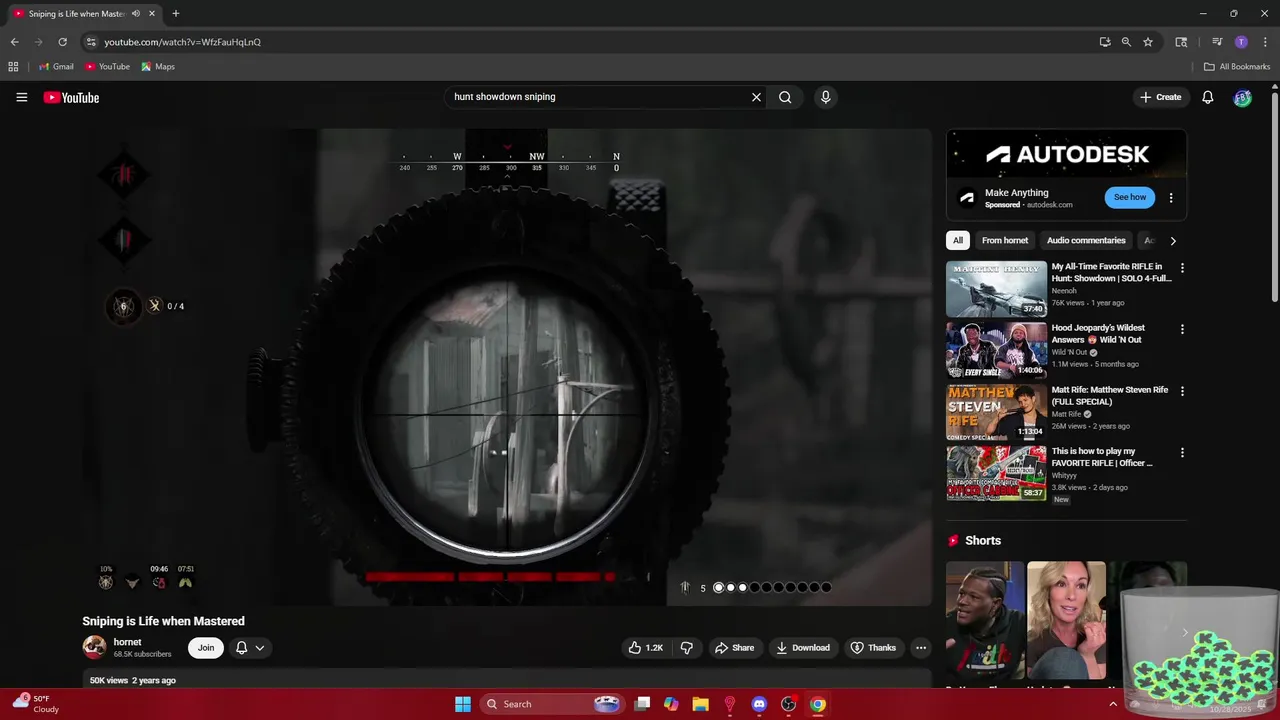Image resolution: width=1280 pixels, height=720 pixels.
Task: Open options for Officer Carbine video
Action: coord(1182,452)
